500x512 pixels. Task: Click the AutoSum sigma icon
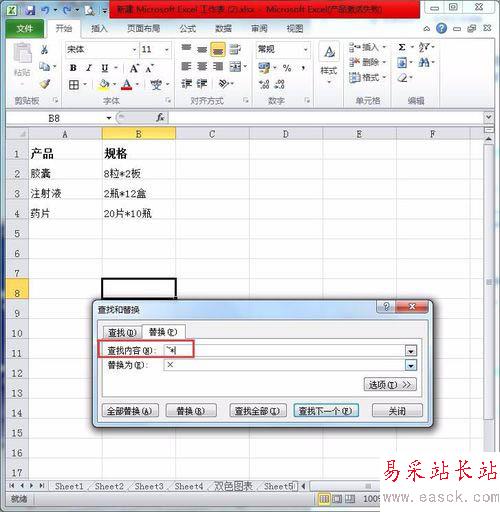pyautogui.click(x=402, y=47)
